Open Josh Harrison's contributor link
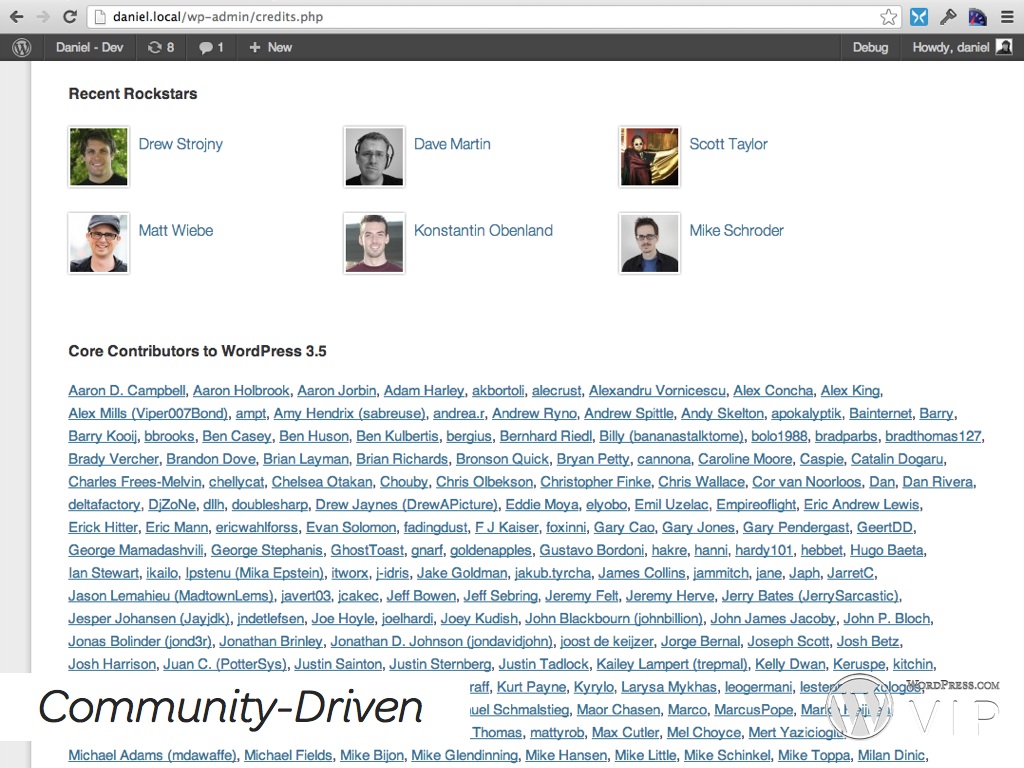The image size is (1024, 768). point(112,665)
